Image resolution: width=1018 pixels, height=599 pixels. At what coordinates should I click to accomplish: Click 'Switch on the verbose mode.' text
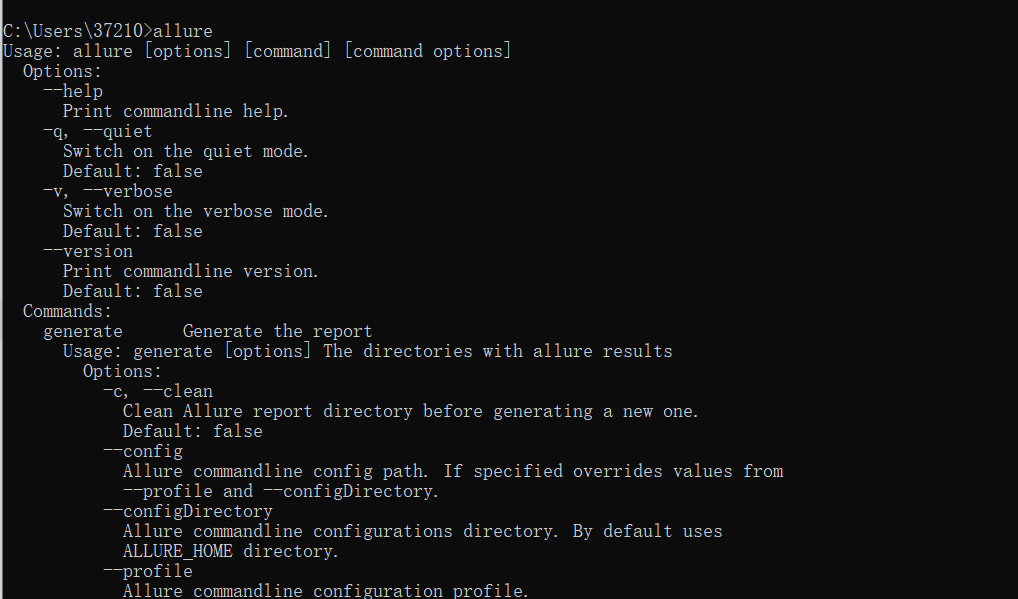[195, 212]
